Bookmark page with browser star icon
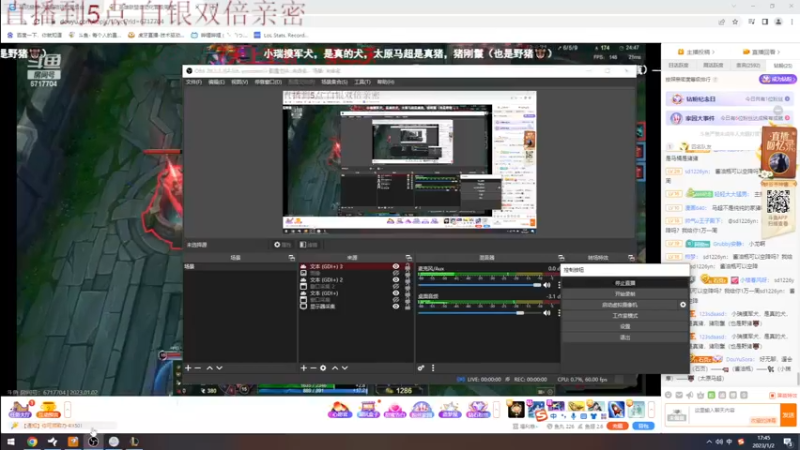This screenshot has height=450, width=800. (735, 22)
